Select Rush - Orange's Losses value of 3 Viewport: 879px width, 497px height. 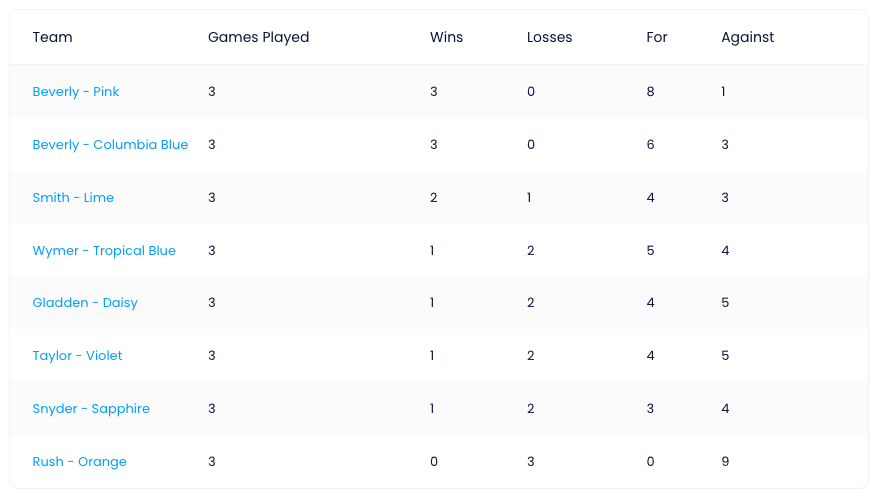tap(530, 462)
